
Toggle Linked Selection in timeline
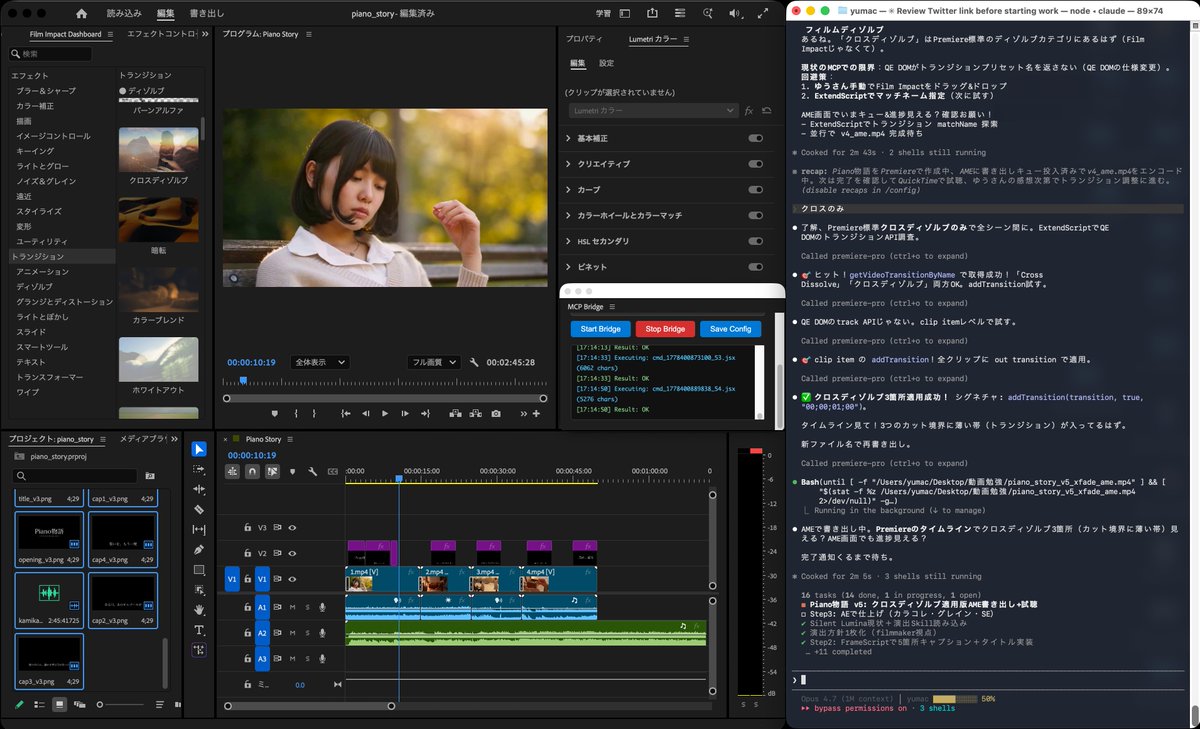[272, 471]
